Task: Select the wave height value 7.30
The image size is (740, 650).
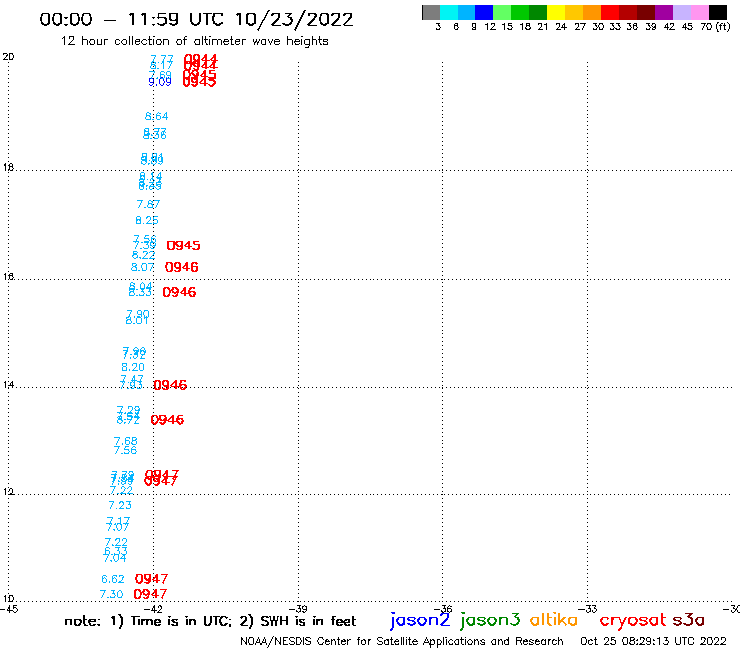Action: click(x=111, y=594)
